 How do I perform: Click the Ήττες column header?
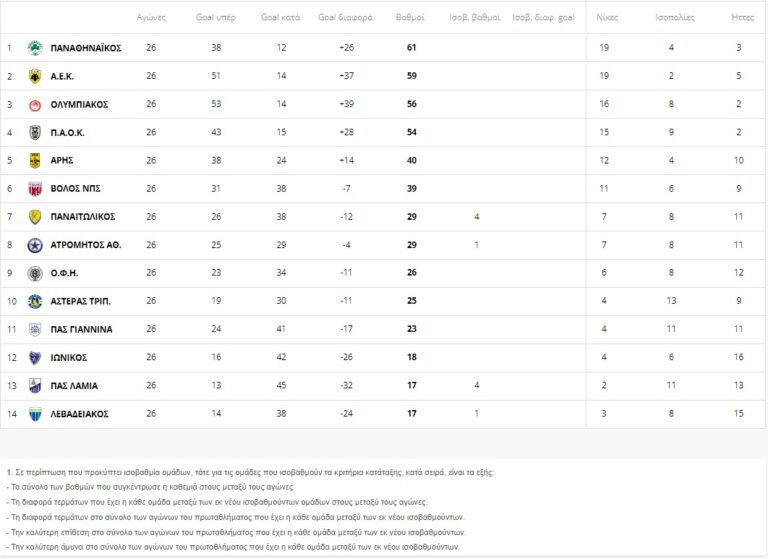click(x=742, y=19)
